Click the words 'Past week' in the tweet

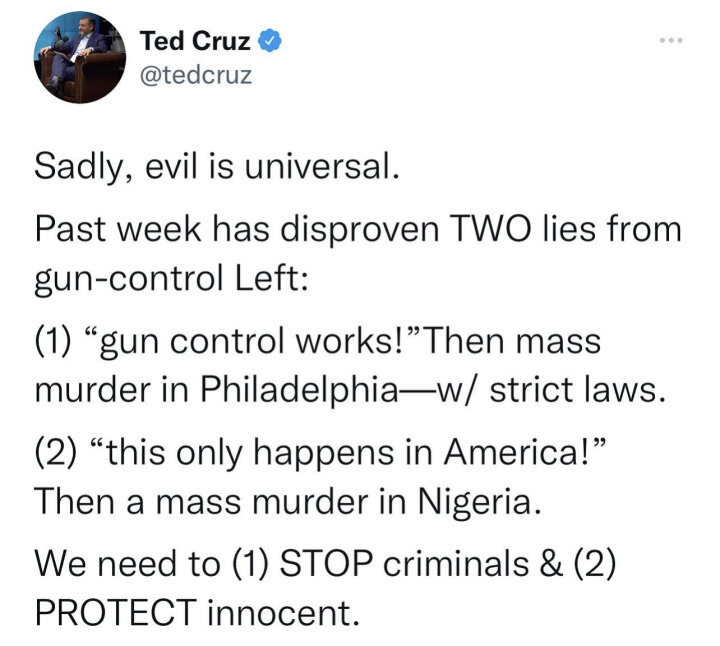(x=118, y=229)
